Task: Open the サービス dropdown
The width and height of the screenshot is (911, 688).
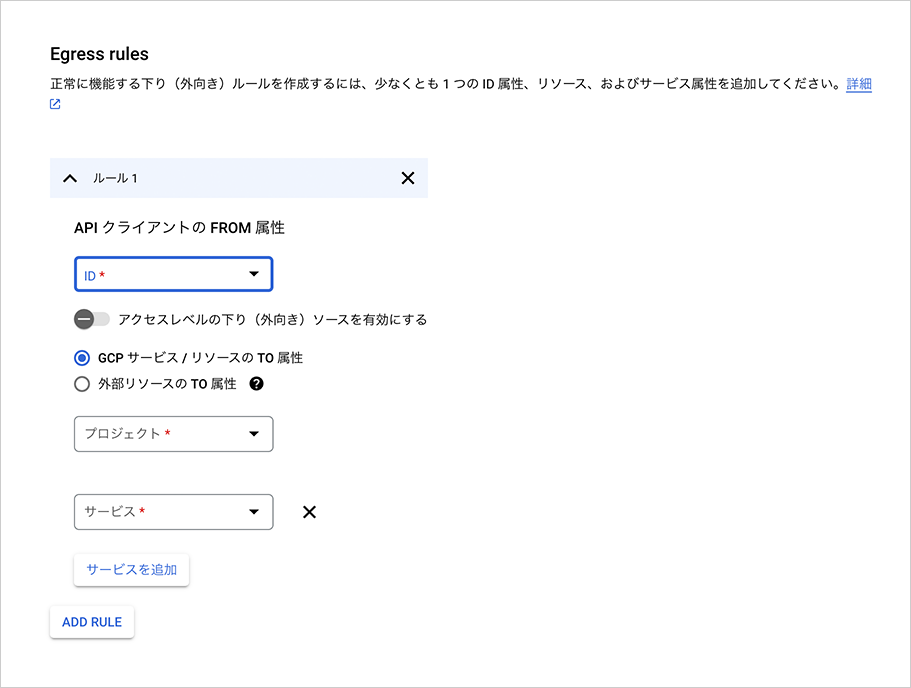Action: point(160,512)
